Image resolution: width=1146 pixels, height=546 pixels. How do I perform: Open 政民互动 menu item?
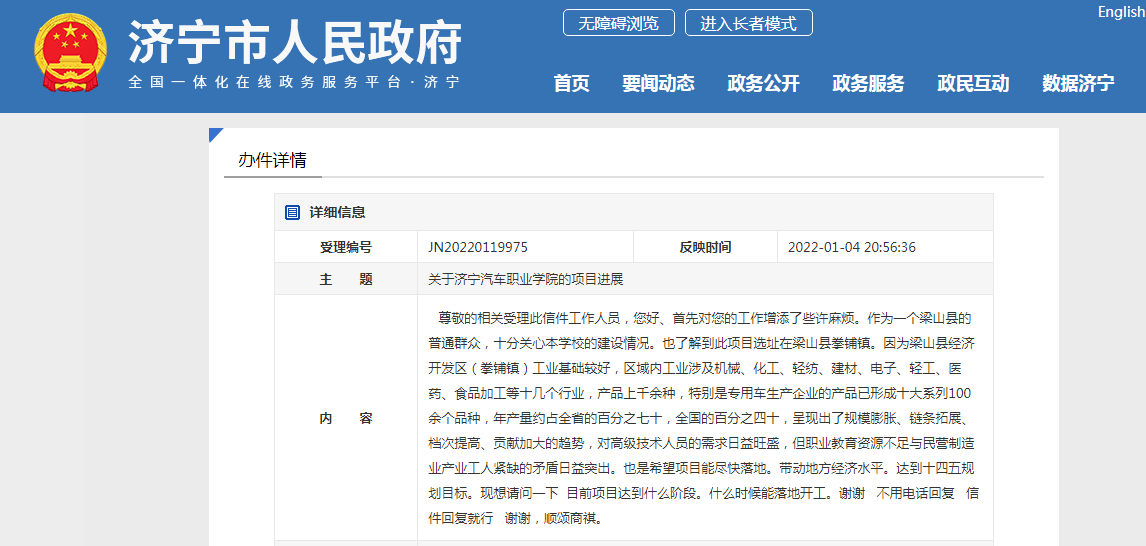pos(974,83)
